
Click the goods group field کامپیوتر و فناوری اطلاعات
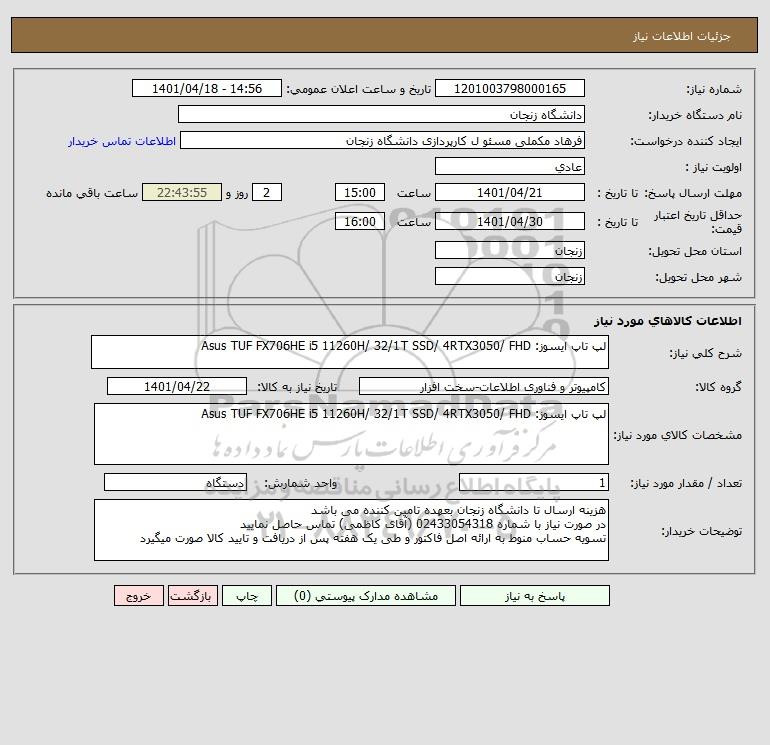(484, 386)
